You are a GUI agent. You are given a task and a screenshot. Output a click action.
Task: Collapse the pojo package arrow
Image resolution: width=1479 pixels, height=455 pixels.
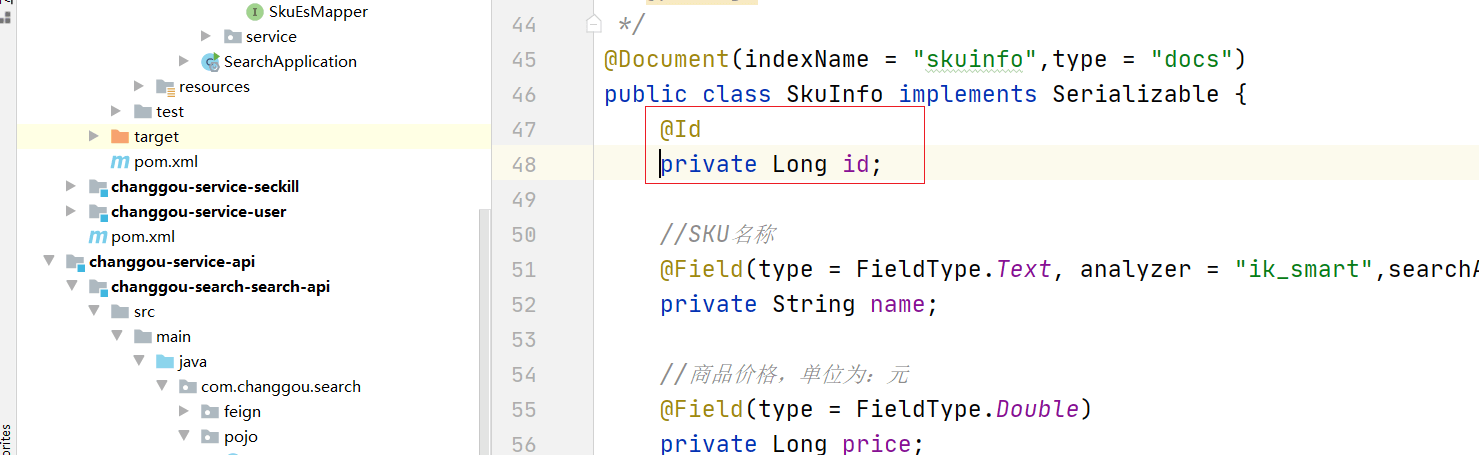[x=184, y=436]
